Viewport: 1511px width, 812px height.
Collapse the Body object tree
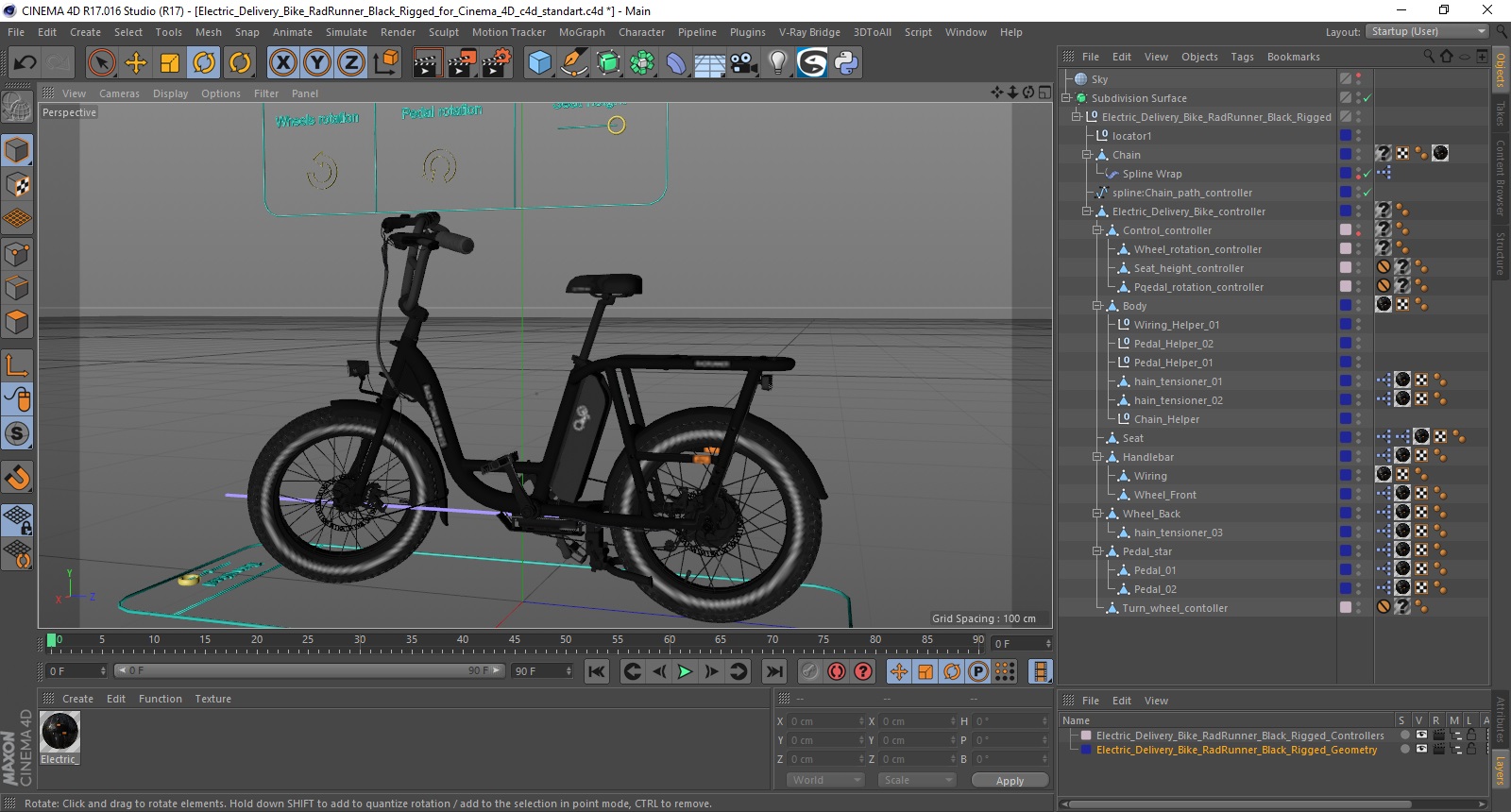click(x=1097, y=306)
